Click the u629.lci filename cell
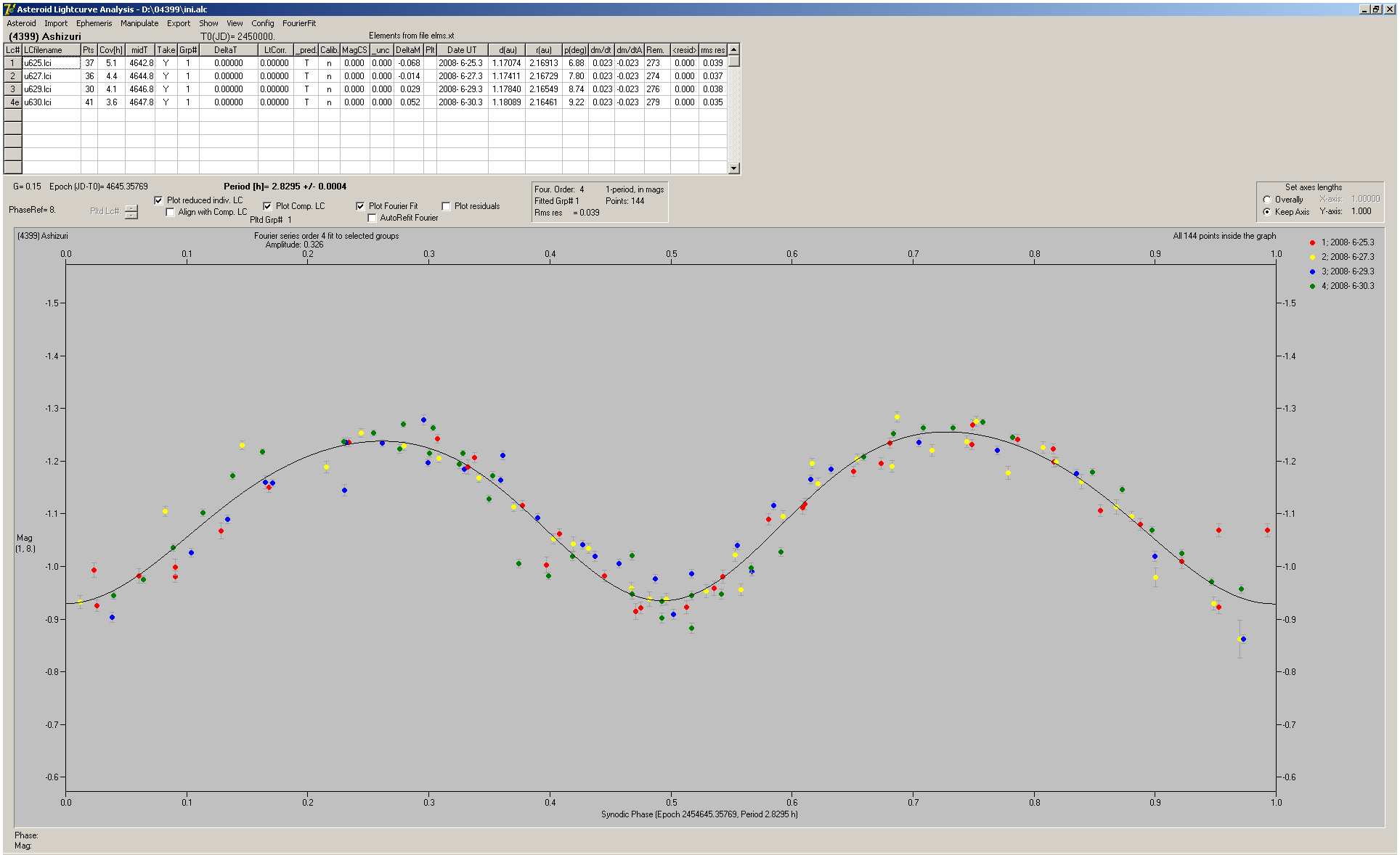The image size is (1400, 855). tap(52, 89)
